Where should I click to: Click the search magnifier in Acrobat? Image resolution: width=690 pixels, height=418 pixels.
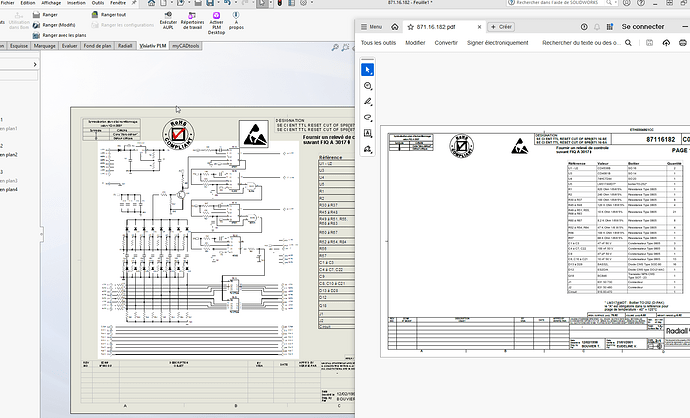(628, 43)
